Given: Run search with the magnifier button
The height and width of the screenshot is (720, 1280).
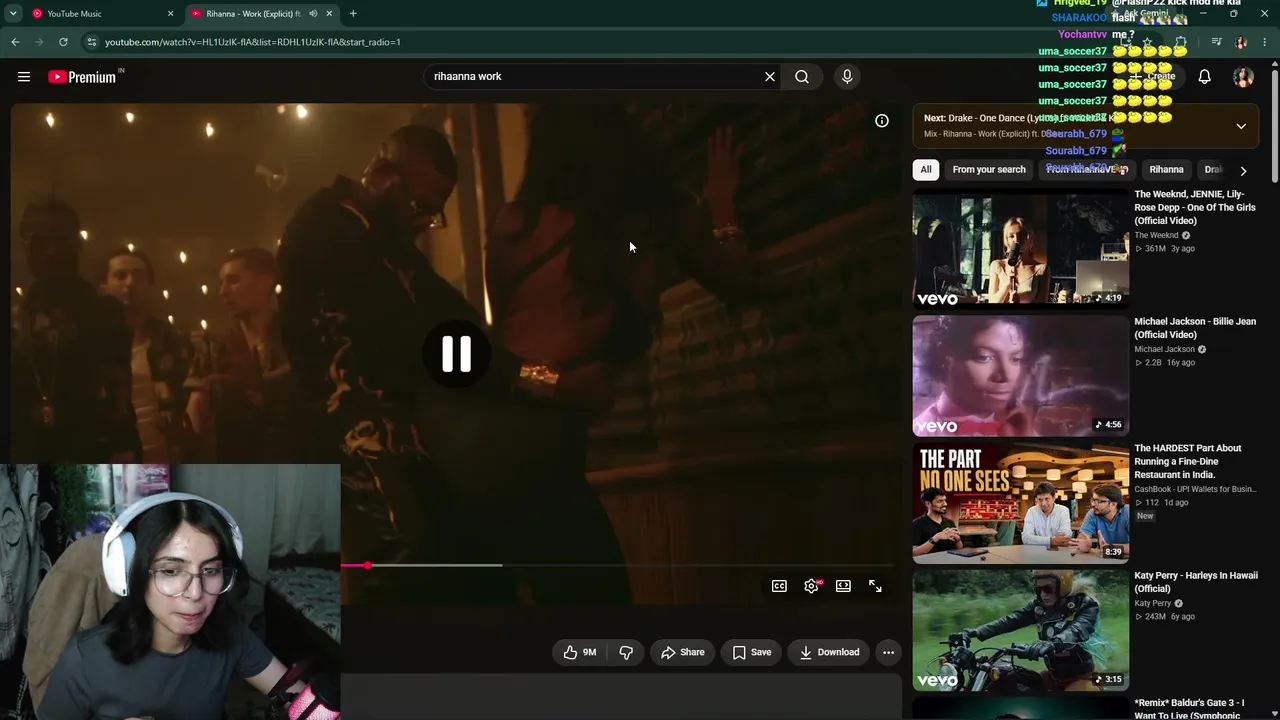Looking at the screenshot, I should pyautogui.click(x=802, y=77).
